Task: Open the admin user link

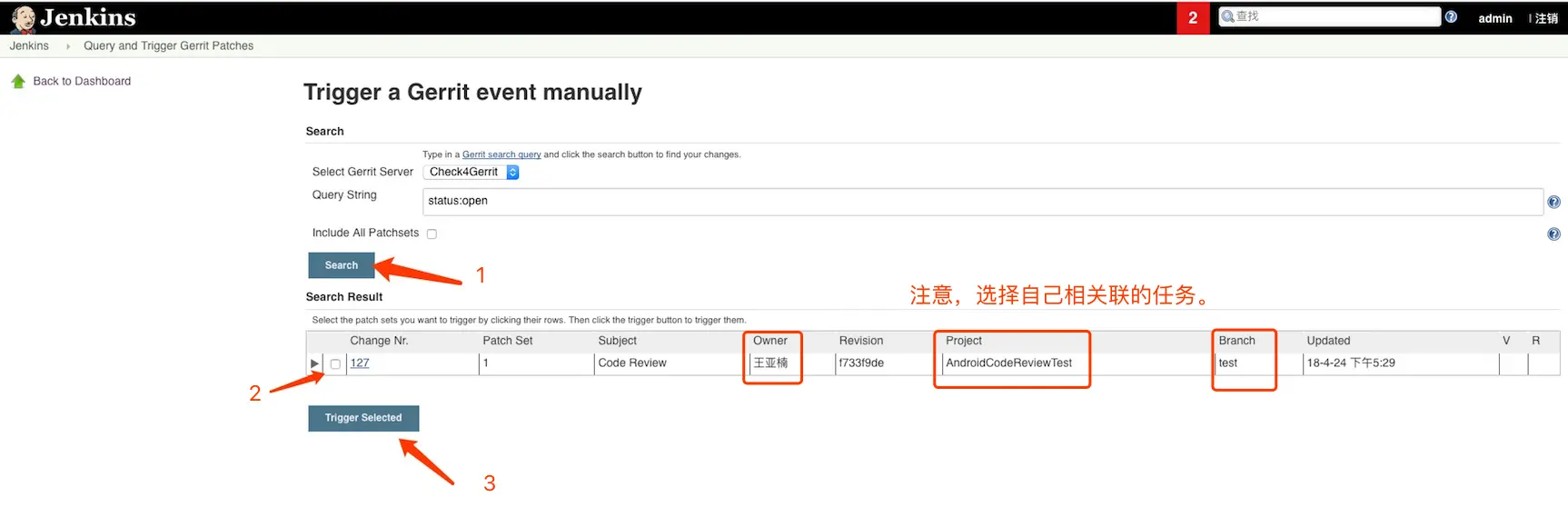Action: pos(1495,18)
